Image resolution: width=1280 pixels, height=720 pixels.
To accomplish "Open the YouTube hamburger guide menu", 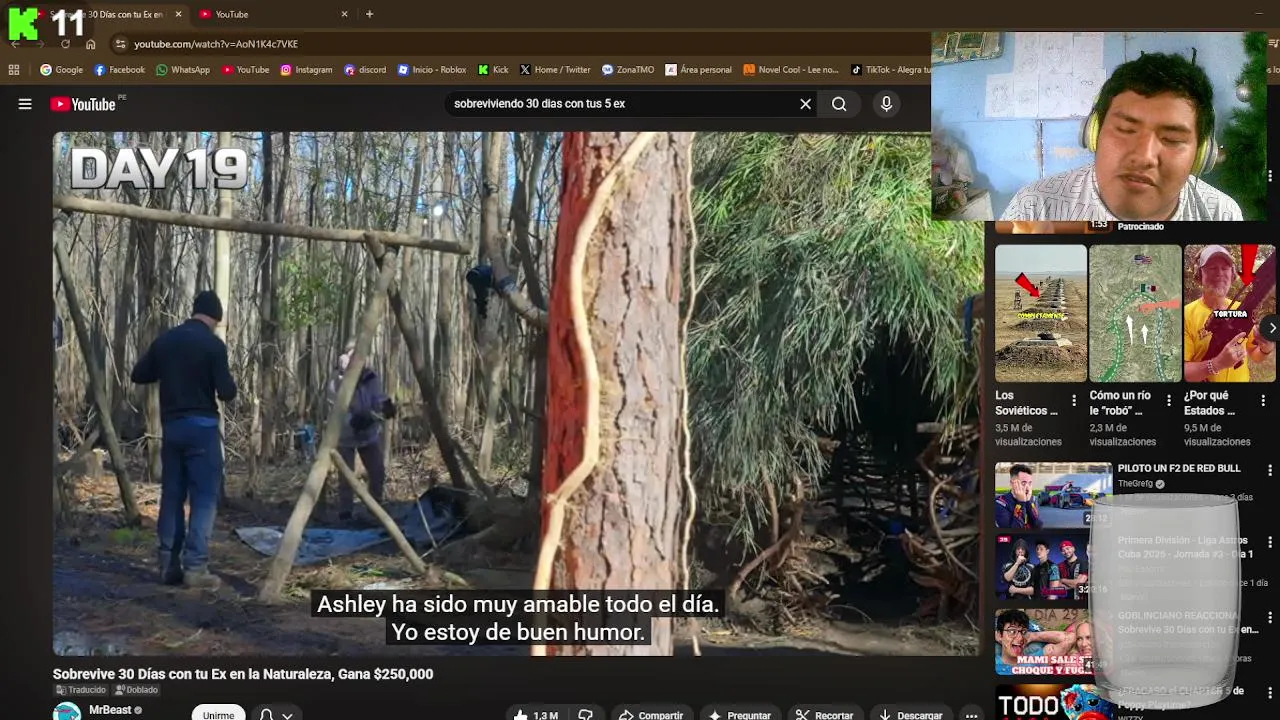I will (x=25, y=104).
